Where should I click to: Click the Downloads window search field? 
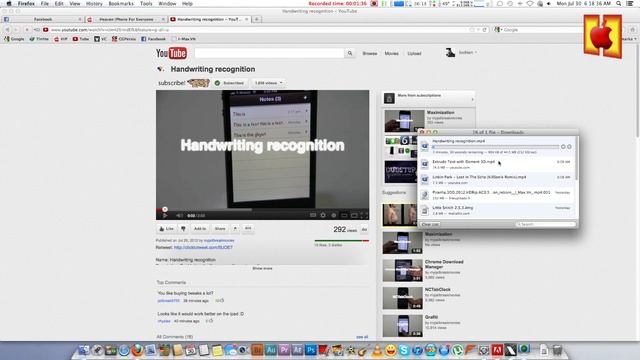(546, 224)
